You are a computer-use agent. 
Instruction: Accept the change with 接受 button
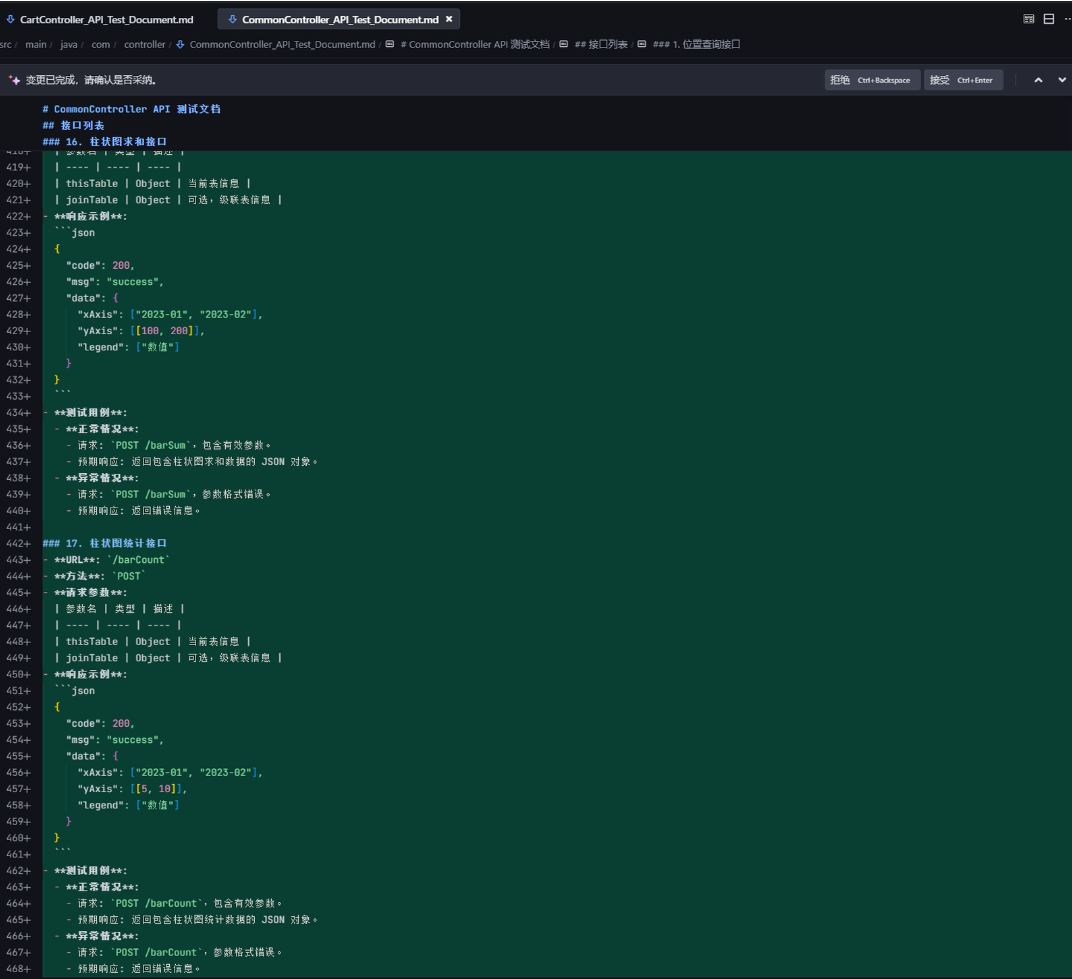[963, 80]
